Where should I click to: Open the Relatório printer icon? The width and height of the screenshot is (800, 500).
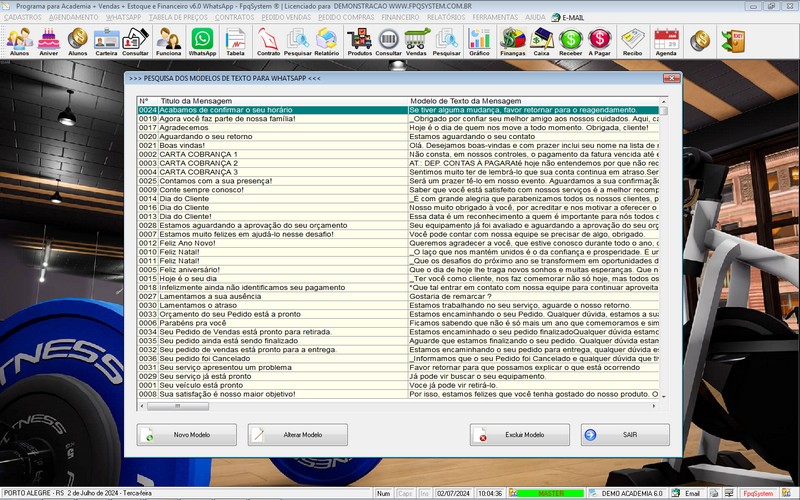coord(327,41)
